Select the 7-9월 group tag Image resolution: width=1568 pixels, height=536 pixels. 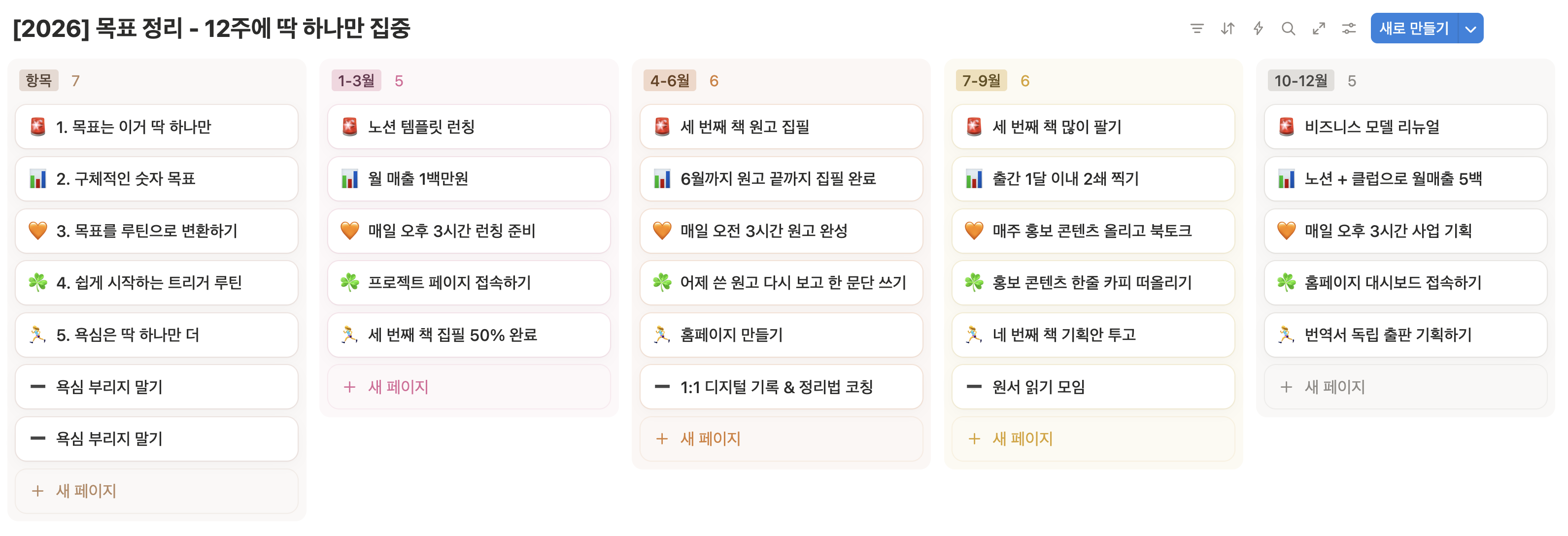pos(981,80)
